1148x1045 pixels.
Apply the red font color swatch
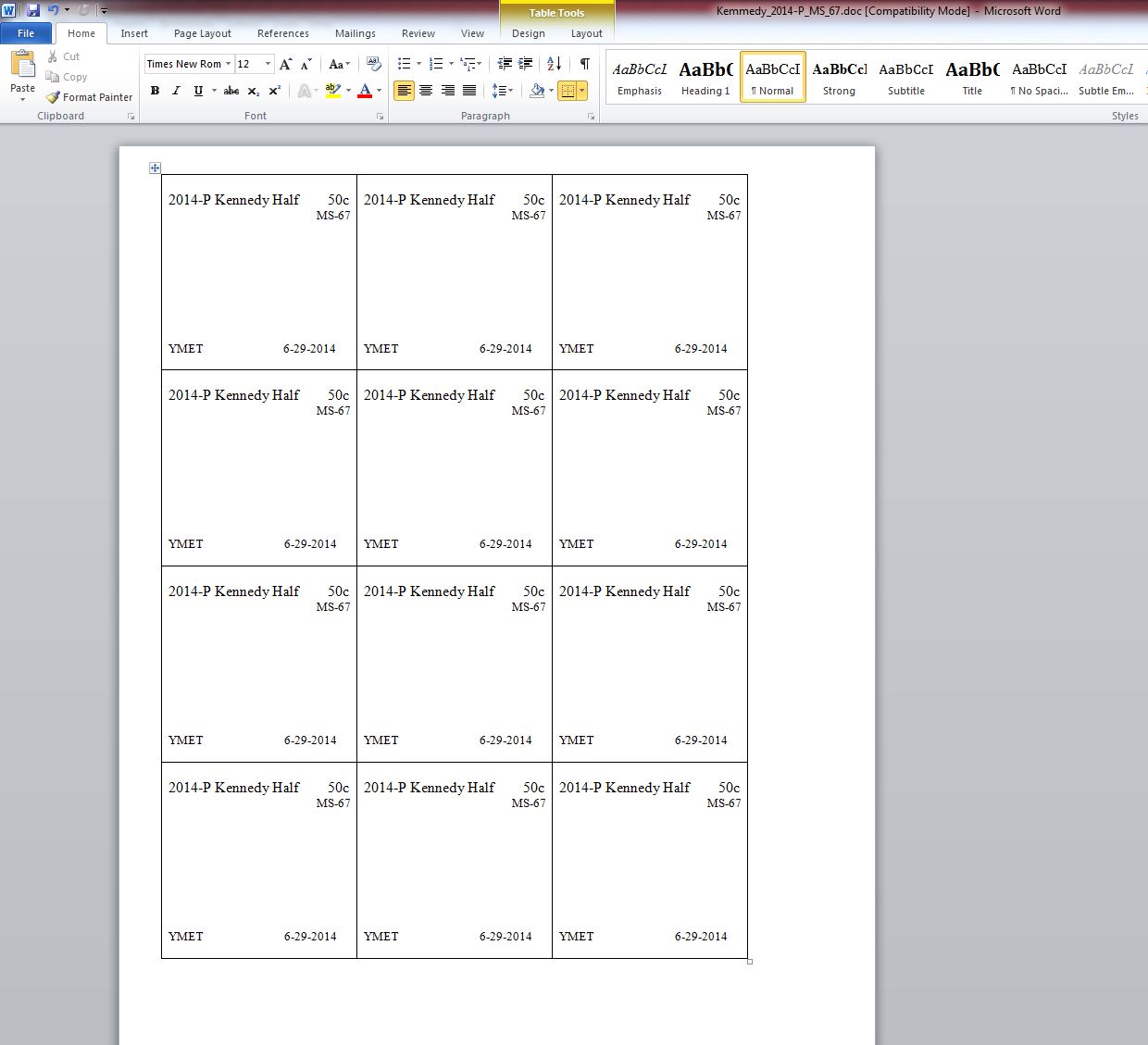tap(365, 91)
